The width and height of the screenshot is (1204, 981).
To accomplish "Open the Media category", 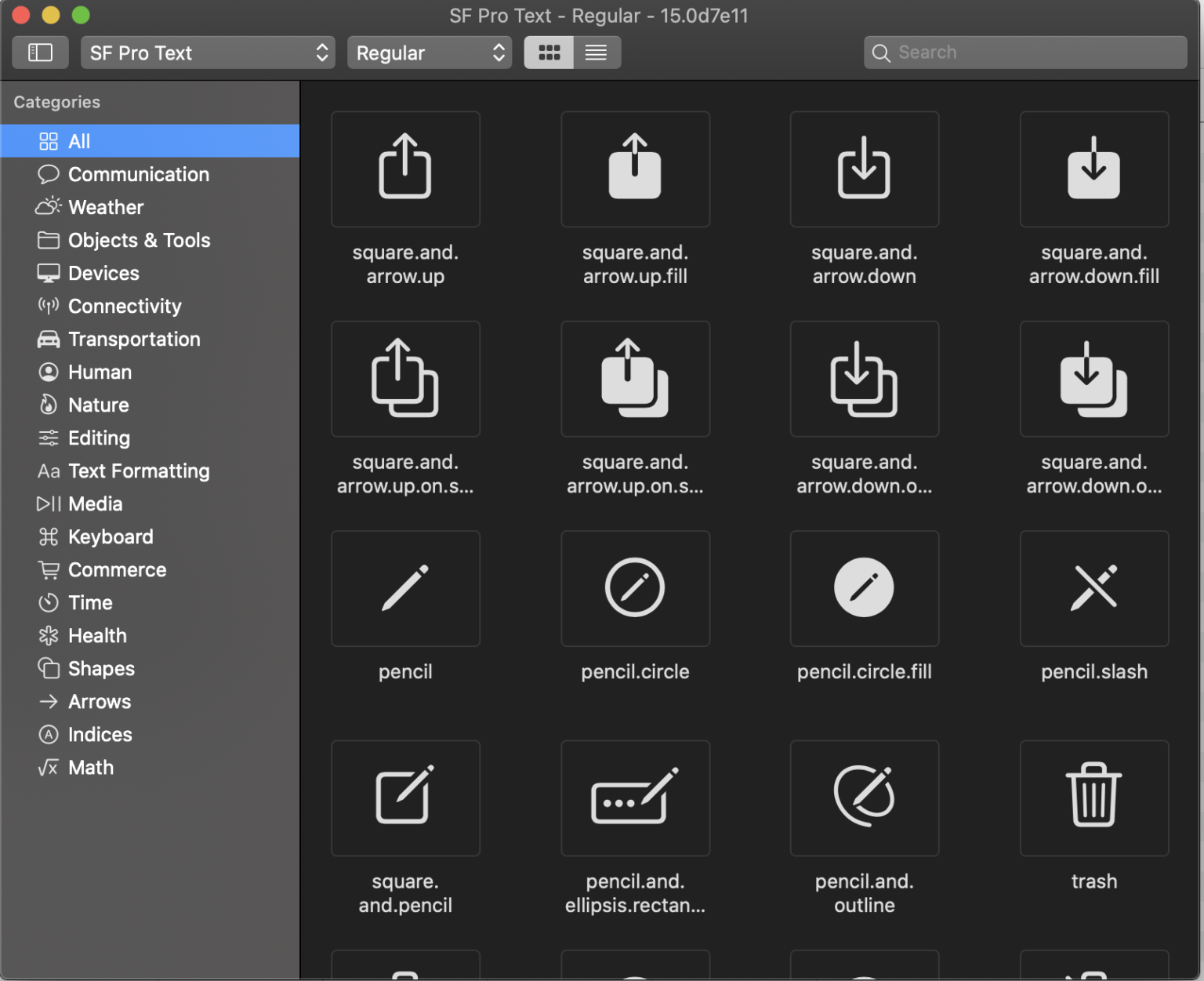I will (150, 503).
